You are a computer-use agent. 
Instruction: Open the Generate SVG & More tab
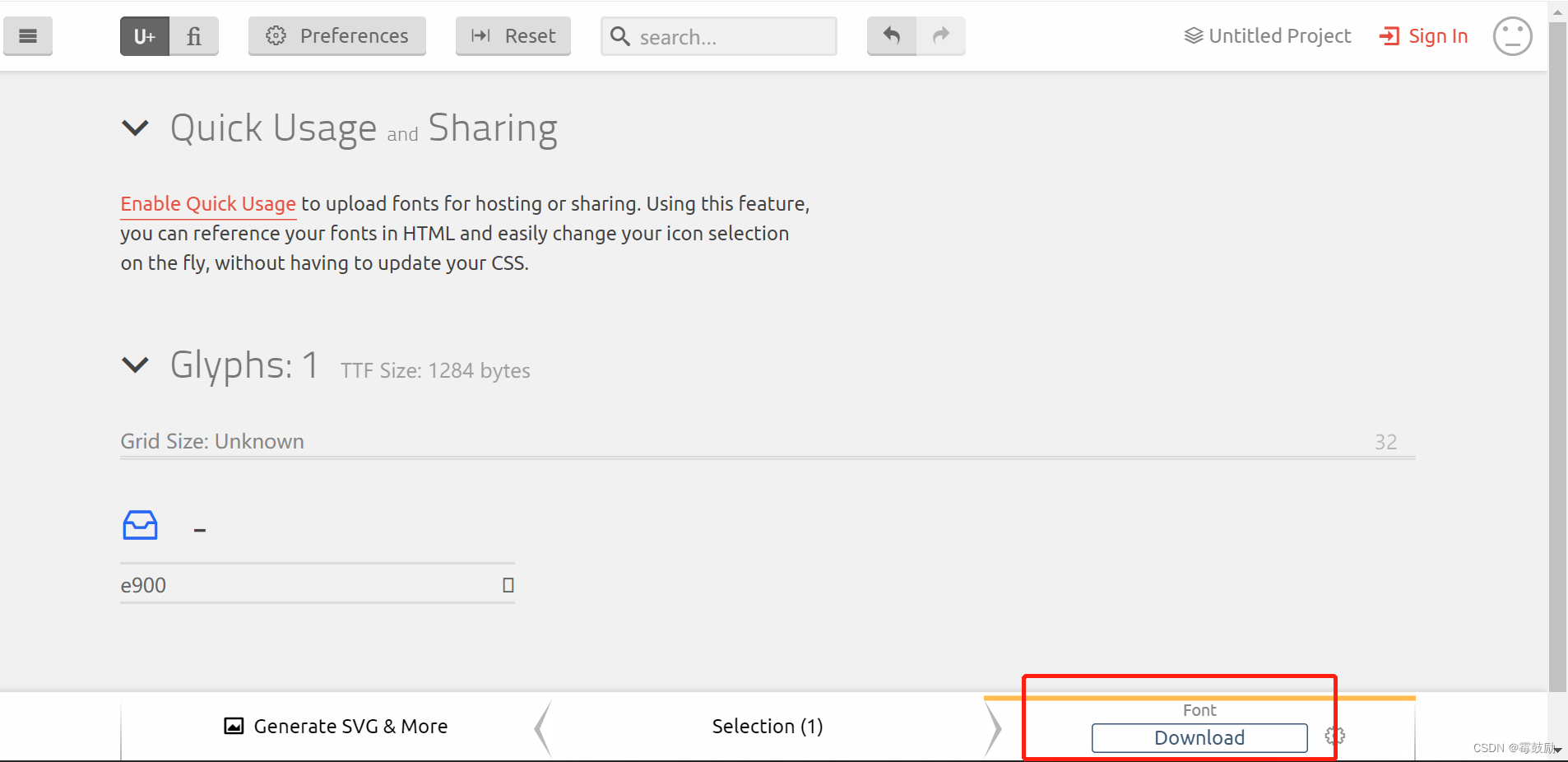(x=336, y=727)
